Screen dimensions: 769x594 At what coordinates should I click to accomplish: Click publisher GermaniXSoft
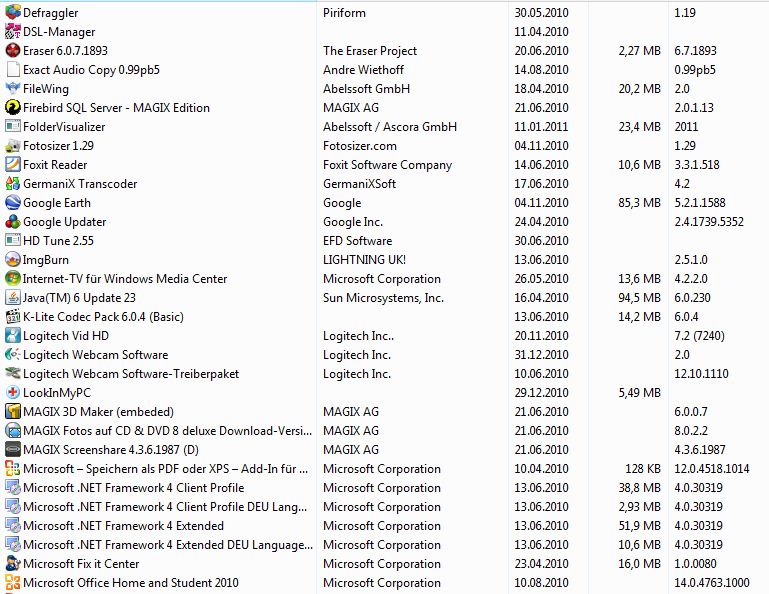(359, 184)
